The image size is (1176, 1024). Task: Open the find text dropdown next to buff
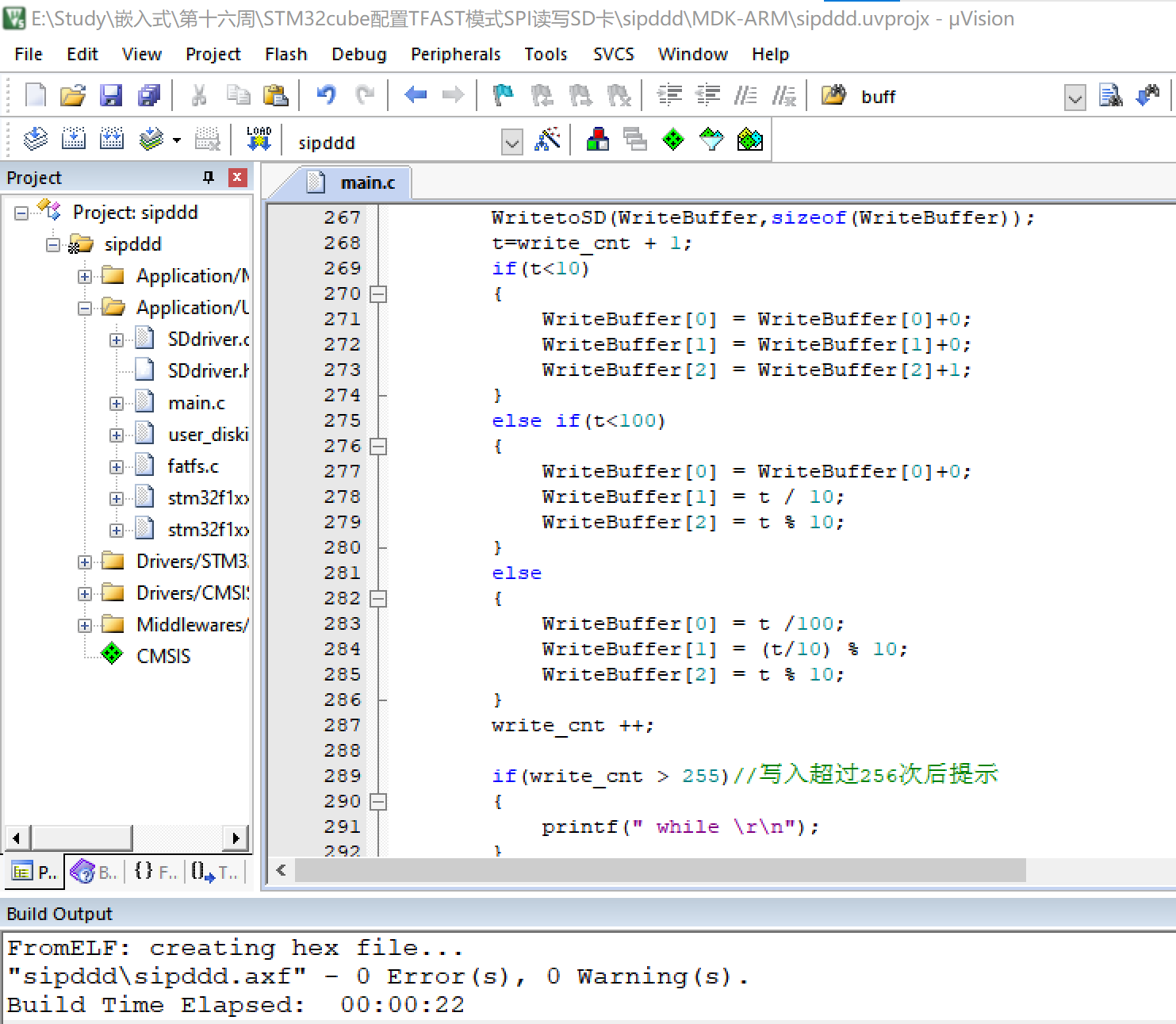point(1074,98)
